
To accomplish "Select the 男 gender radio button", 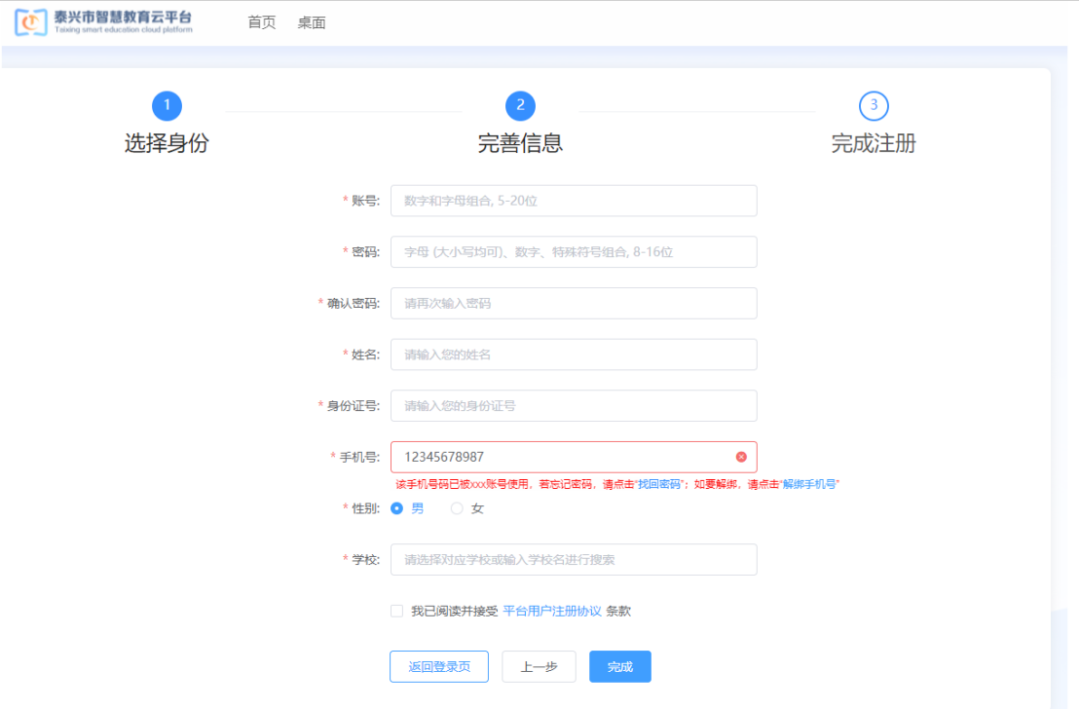I will pyautogui.click(x=397, y=508).
